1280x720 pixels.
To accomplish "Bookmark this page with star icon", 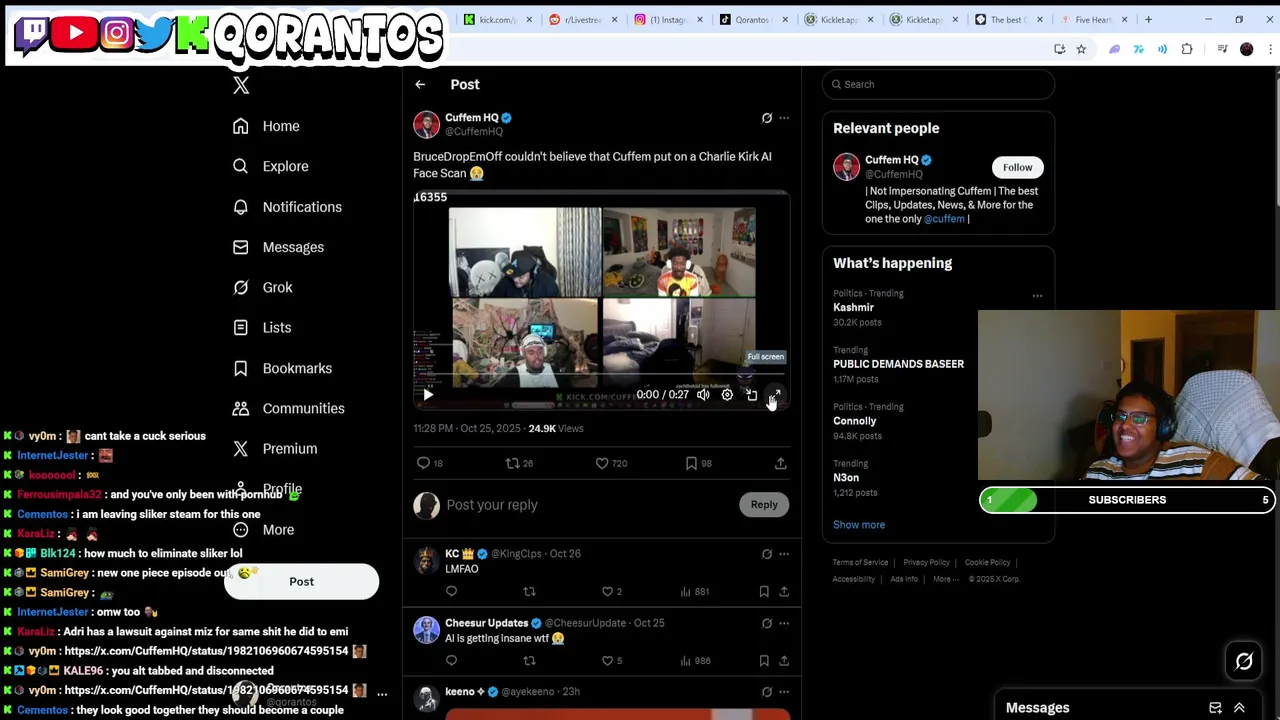I will click(x=1081, y=49).
